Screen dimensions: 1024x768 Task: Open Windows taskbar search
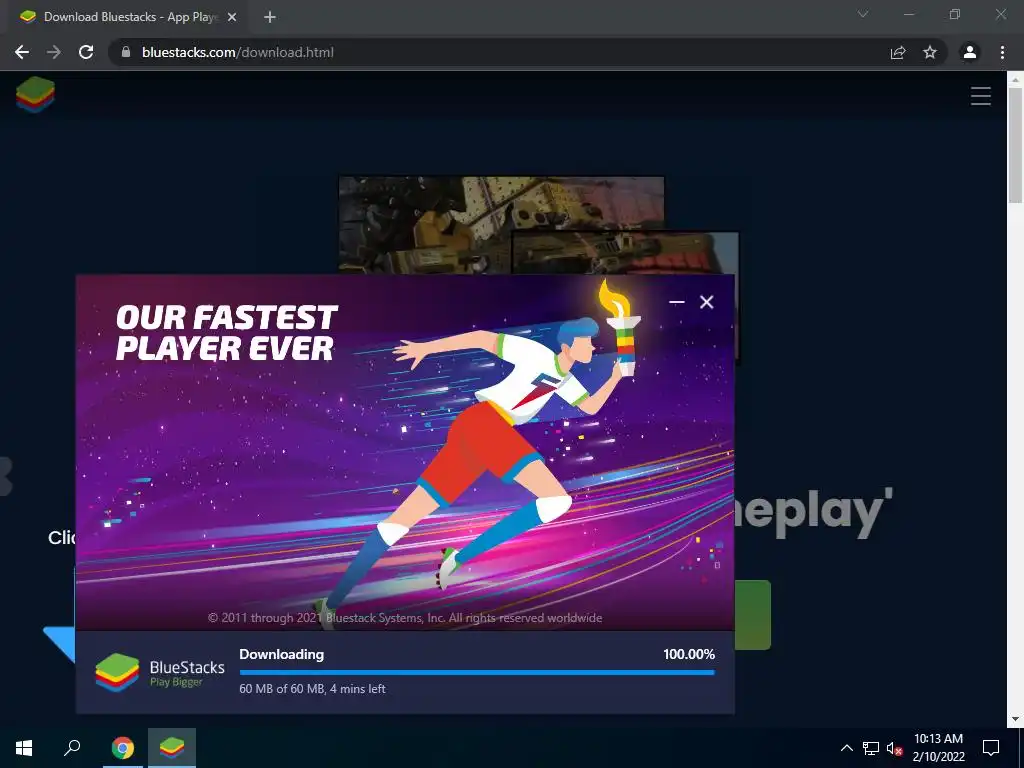[x=72, y=748]
